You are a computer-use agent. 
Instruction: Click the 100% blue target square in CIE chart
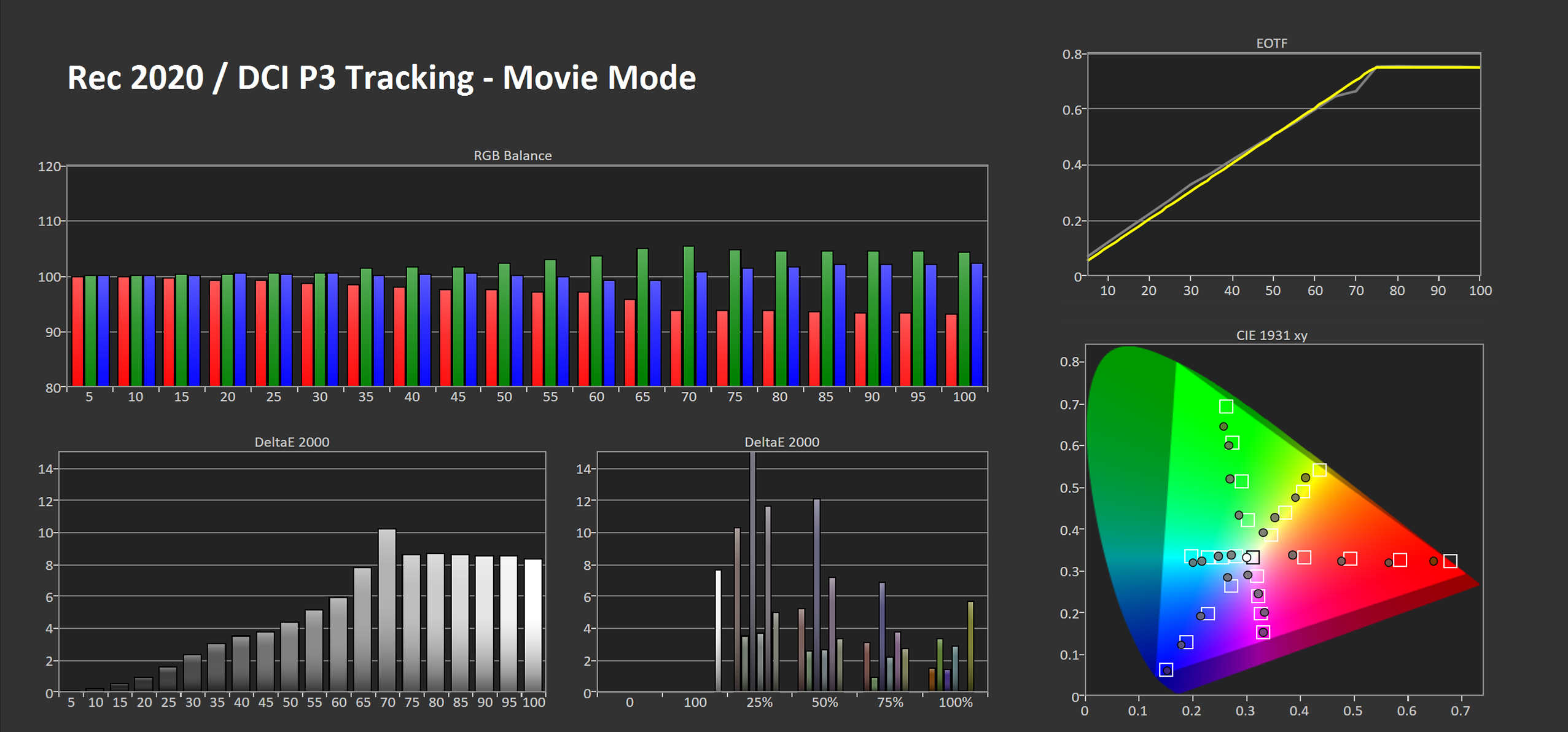[x=1166, y=669]
